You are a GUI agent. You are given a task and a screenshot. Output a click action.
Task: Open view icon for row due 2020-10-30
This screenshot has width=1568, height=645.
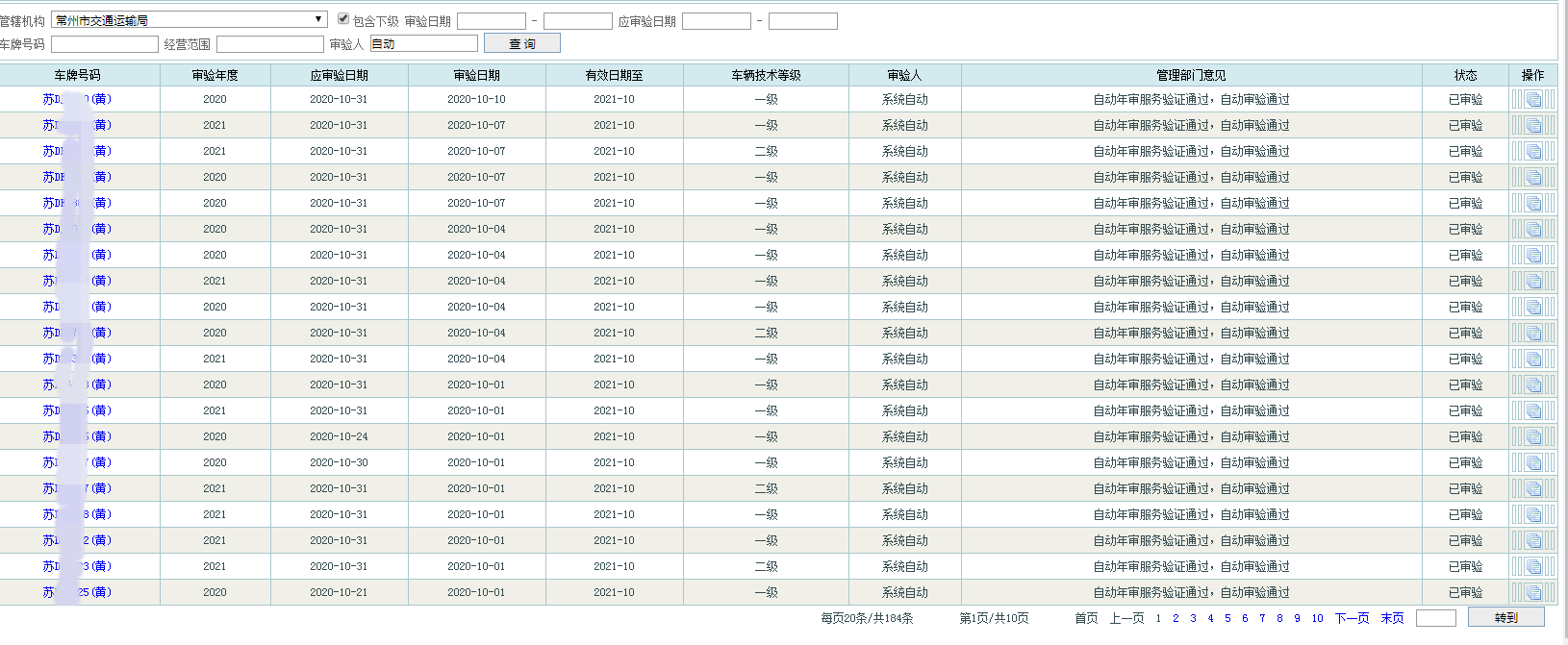1533,463
